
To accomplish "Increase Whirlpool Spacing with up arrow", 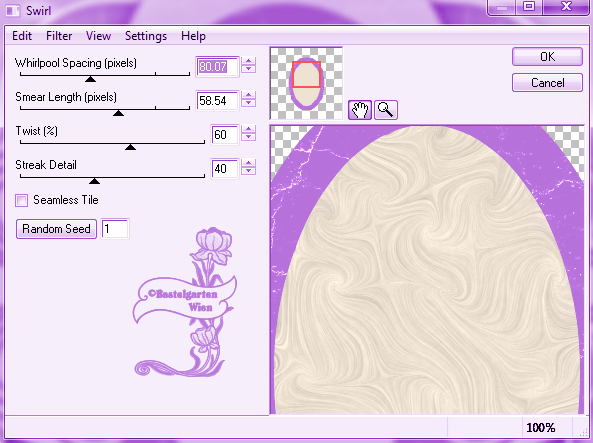I will 248,61.
